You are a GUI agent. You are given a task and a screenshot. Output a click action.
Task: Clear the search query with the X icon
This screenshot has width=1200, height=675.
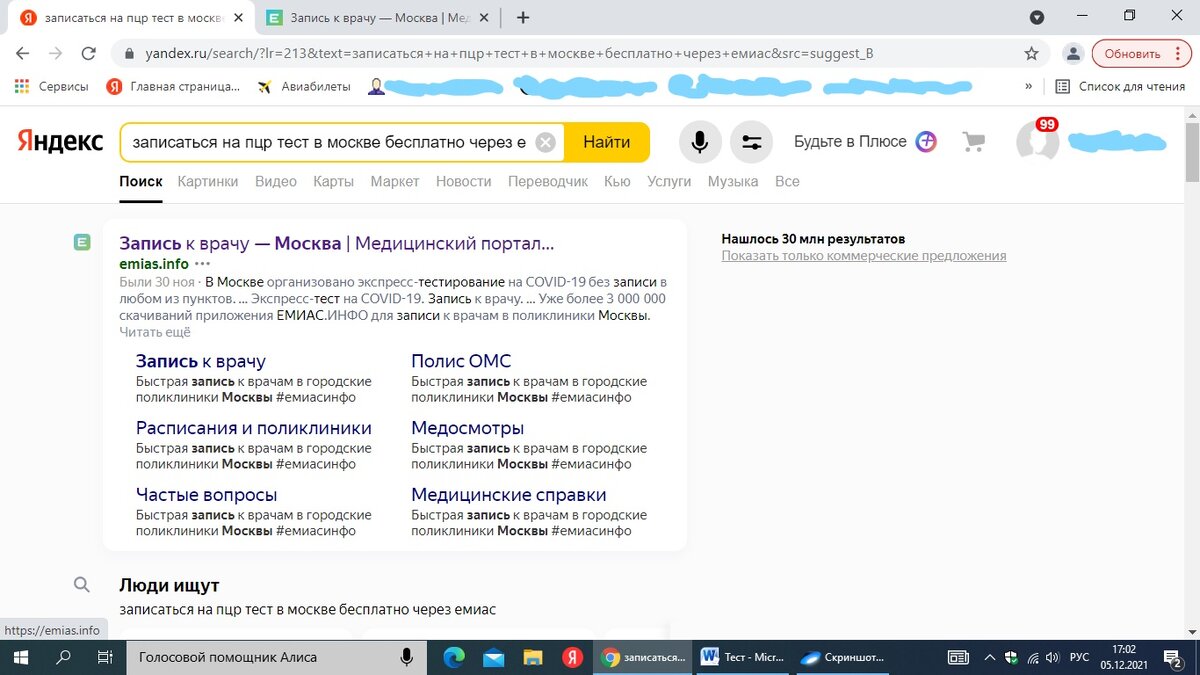[x=545, y=142]
